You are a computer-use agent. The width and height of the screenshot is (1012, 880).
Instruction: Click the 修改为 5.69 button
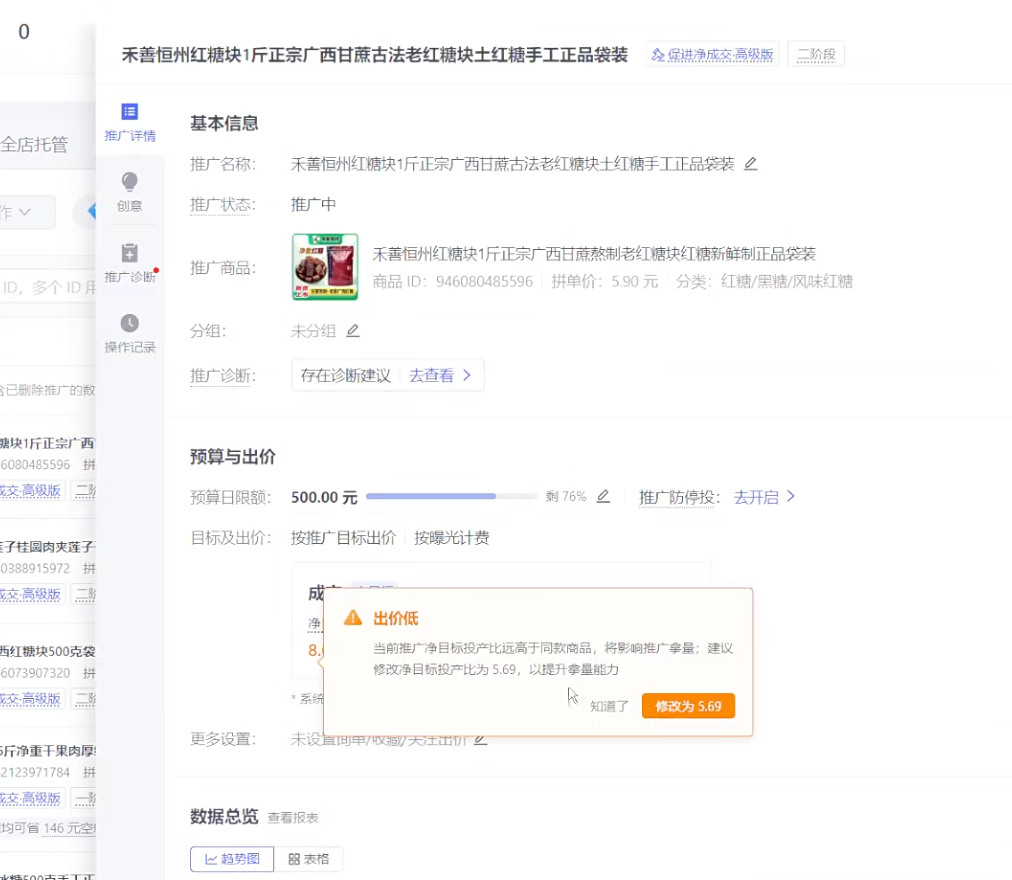tap(688, 706)
